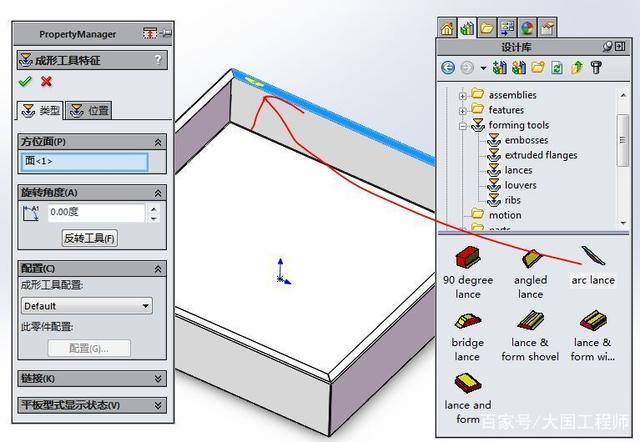The image size is (640, 442).
Task: Click the red X cancel icon
Action: click(x=47, y=82)
